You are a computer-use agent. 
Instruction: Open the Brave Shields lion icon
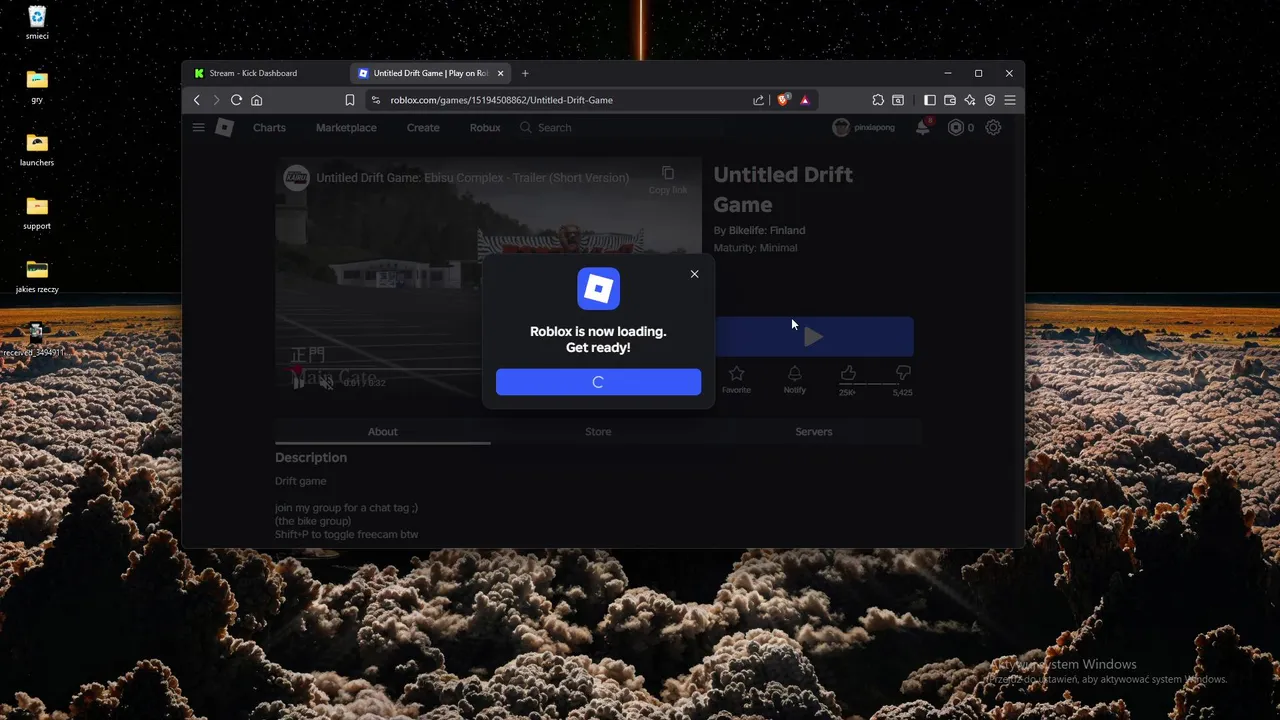coord(783,100)
